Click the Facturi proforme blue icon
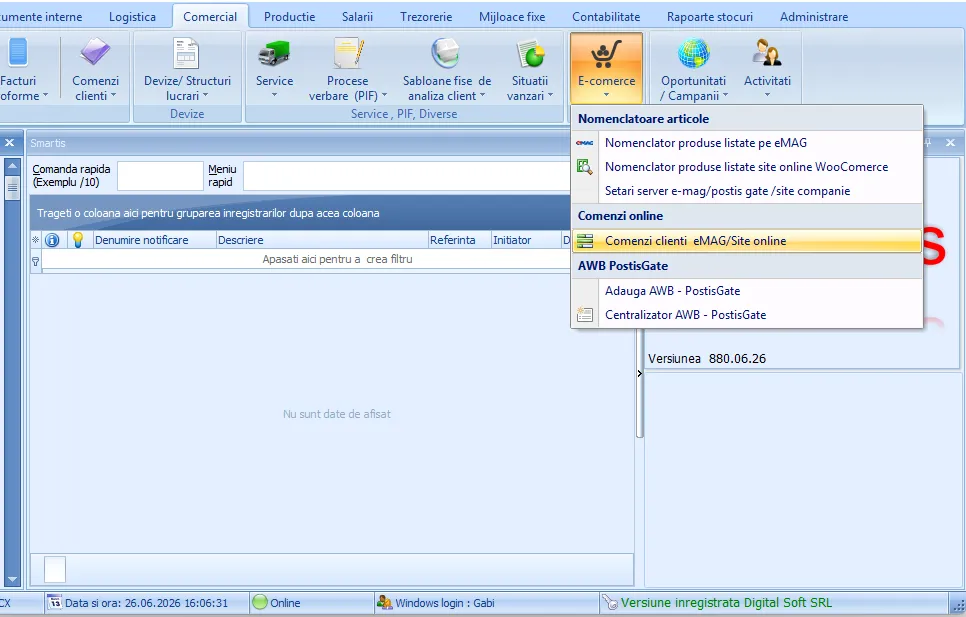 pos(17,52)
